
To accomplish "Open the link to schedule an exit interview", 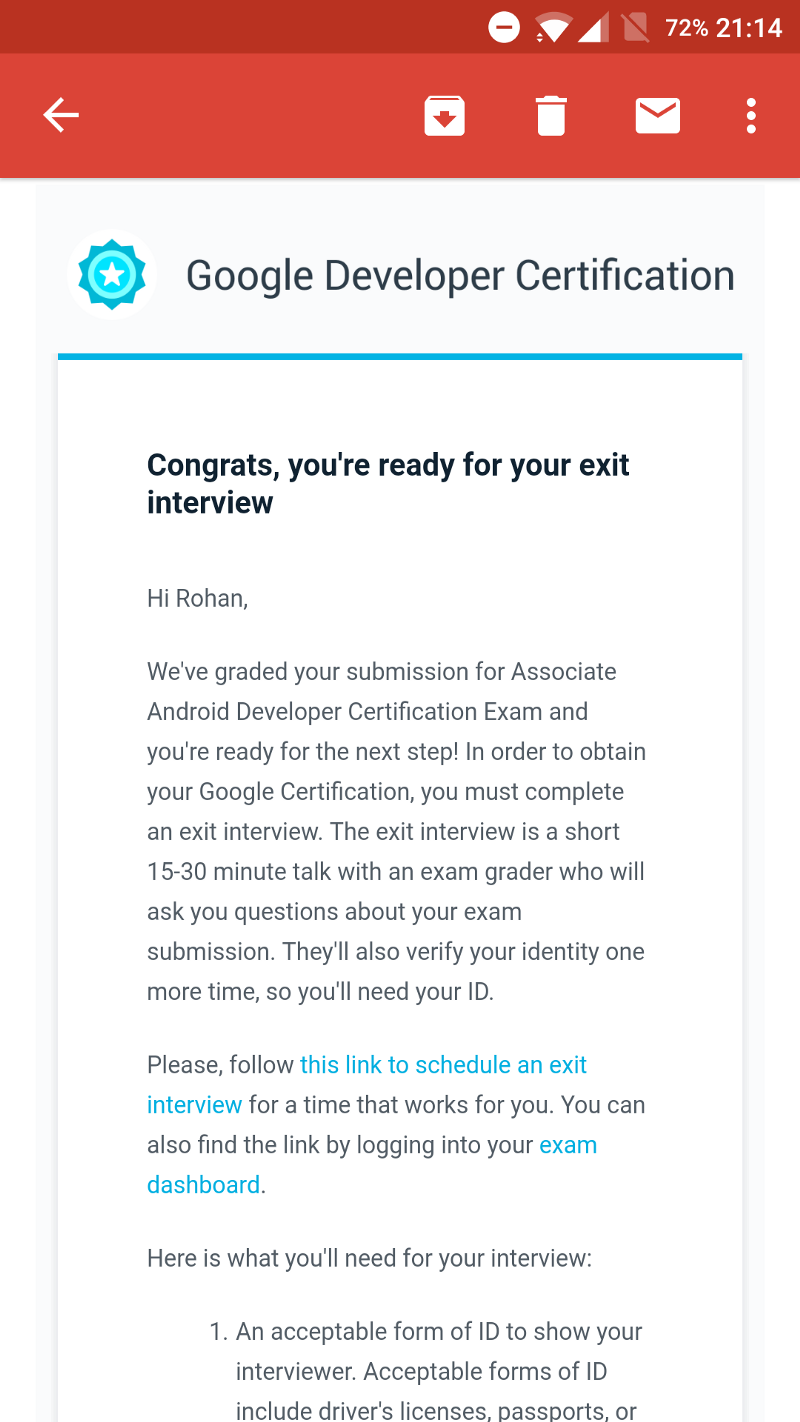I will (x=443, y=1065).
